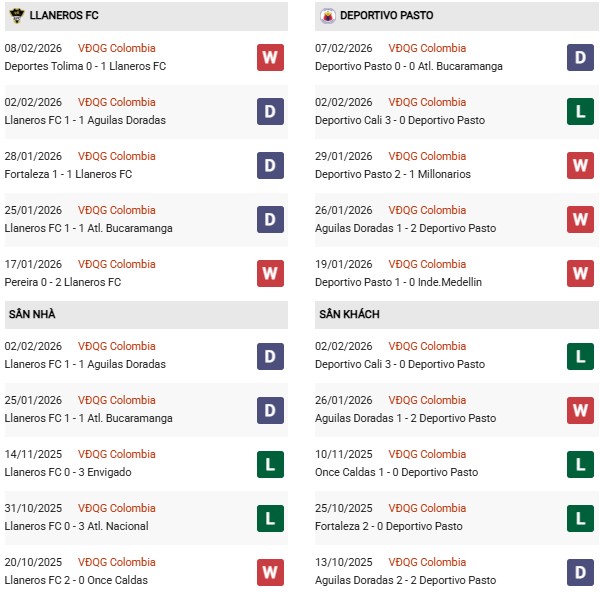Click the D badge for Aguilas Doradas 2 - 2 Pasto
Image resolution: width=600 pixels, height=596 pixels.
tap(580, 571)
